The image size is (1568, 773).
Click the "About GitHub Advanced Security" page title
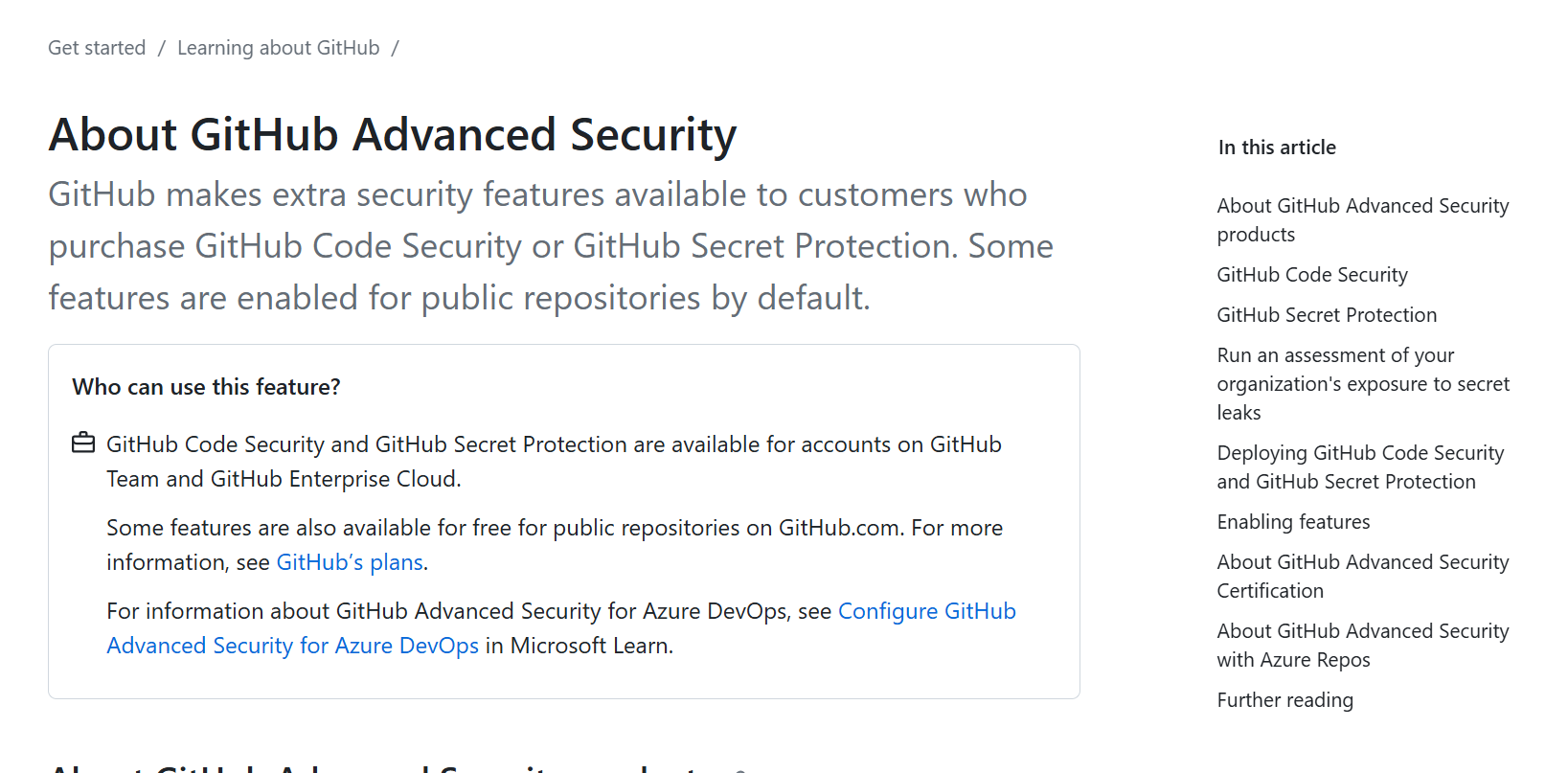click(x=392, y=135)
